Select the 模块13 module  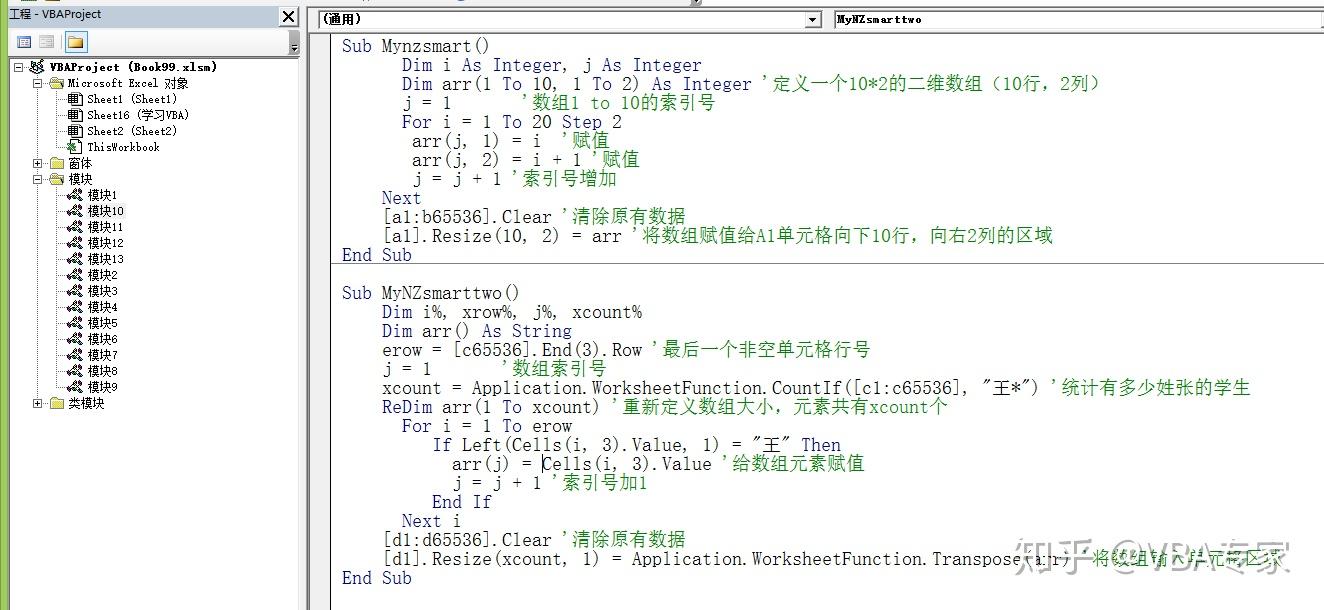point(105,259)
